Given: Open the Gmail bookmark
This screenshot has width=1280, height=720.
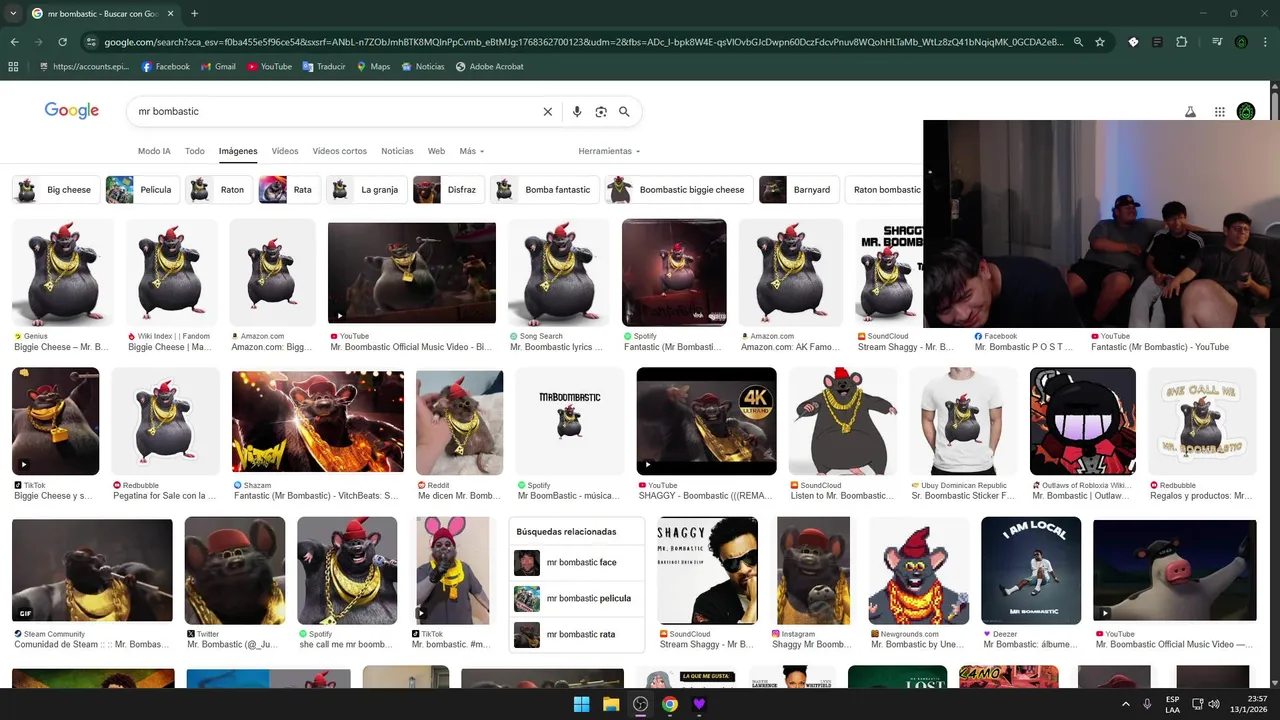Looking at the screenshot, I should pyautogui.click(x=218, y=66).
